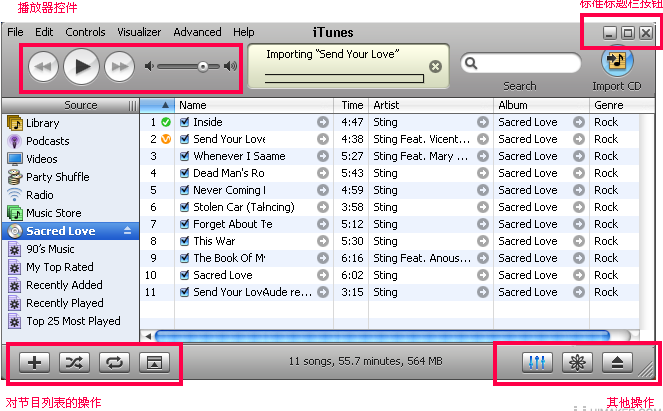Viewport: 663px width, 411px height.
Task: Turn on the visualizer button
Action: pyautogui.click(x=577, y=363)
